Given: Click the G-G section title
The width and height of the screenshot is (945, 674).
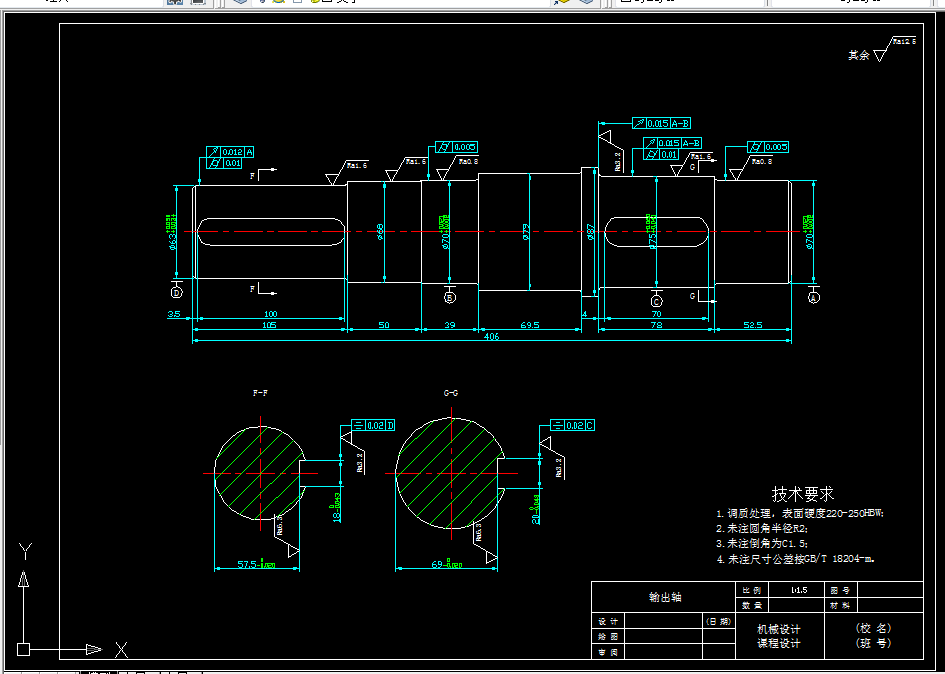Looking at the screenshot, I should [x=451, y=393].
